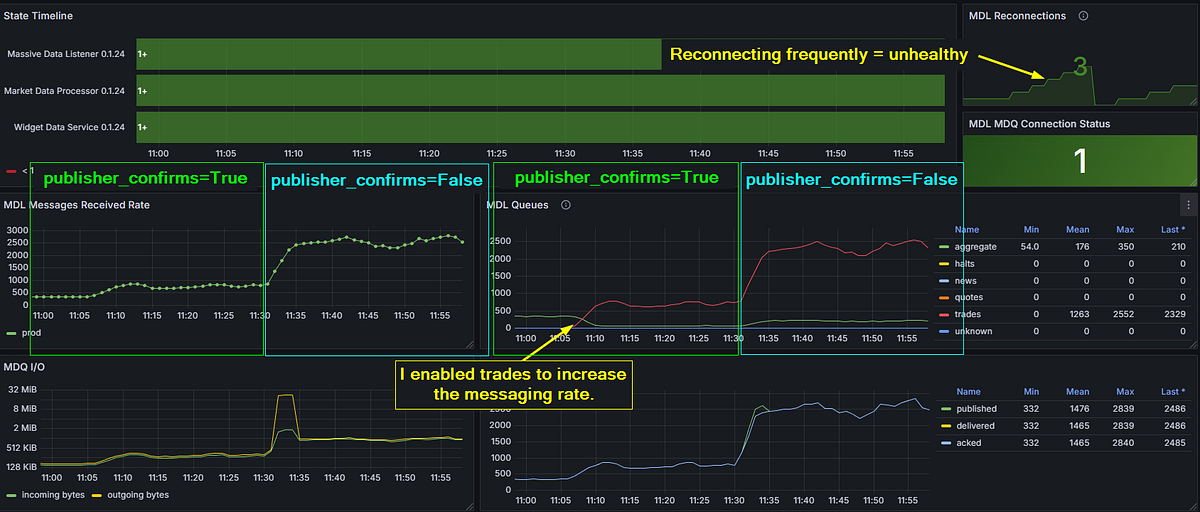Toggle the aggregate series visibility
The height and width of the screenshot is (512, 1200).
click(976, 246)
